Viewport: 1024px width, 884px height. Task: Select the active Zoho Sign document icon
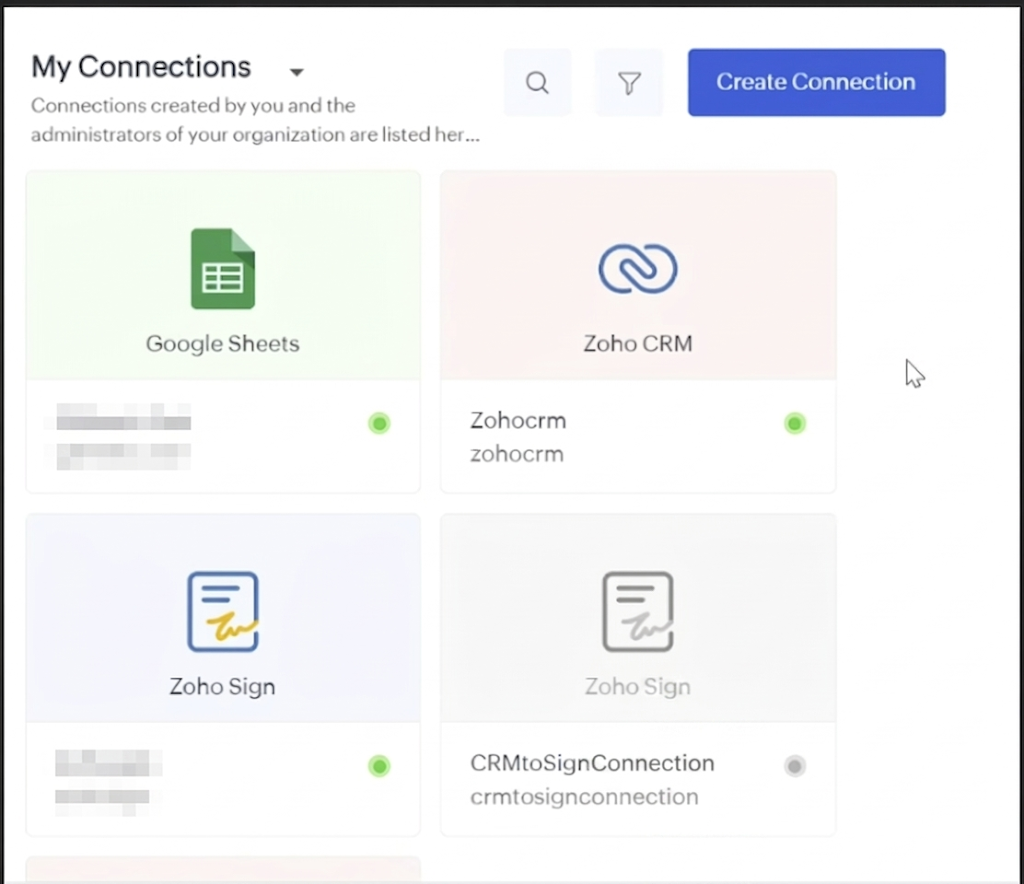223,612
